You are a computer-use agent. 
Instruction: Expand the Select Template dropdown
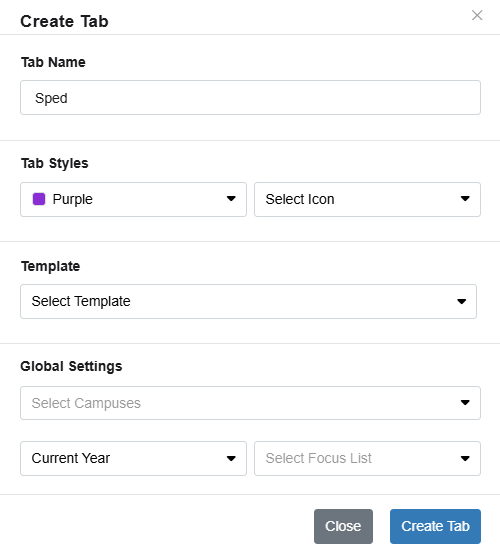pyautogui.click(x=249, y=301)
